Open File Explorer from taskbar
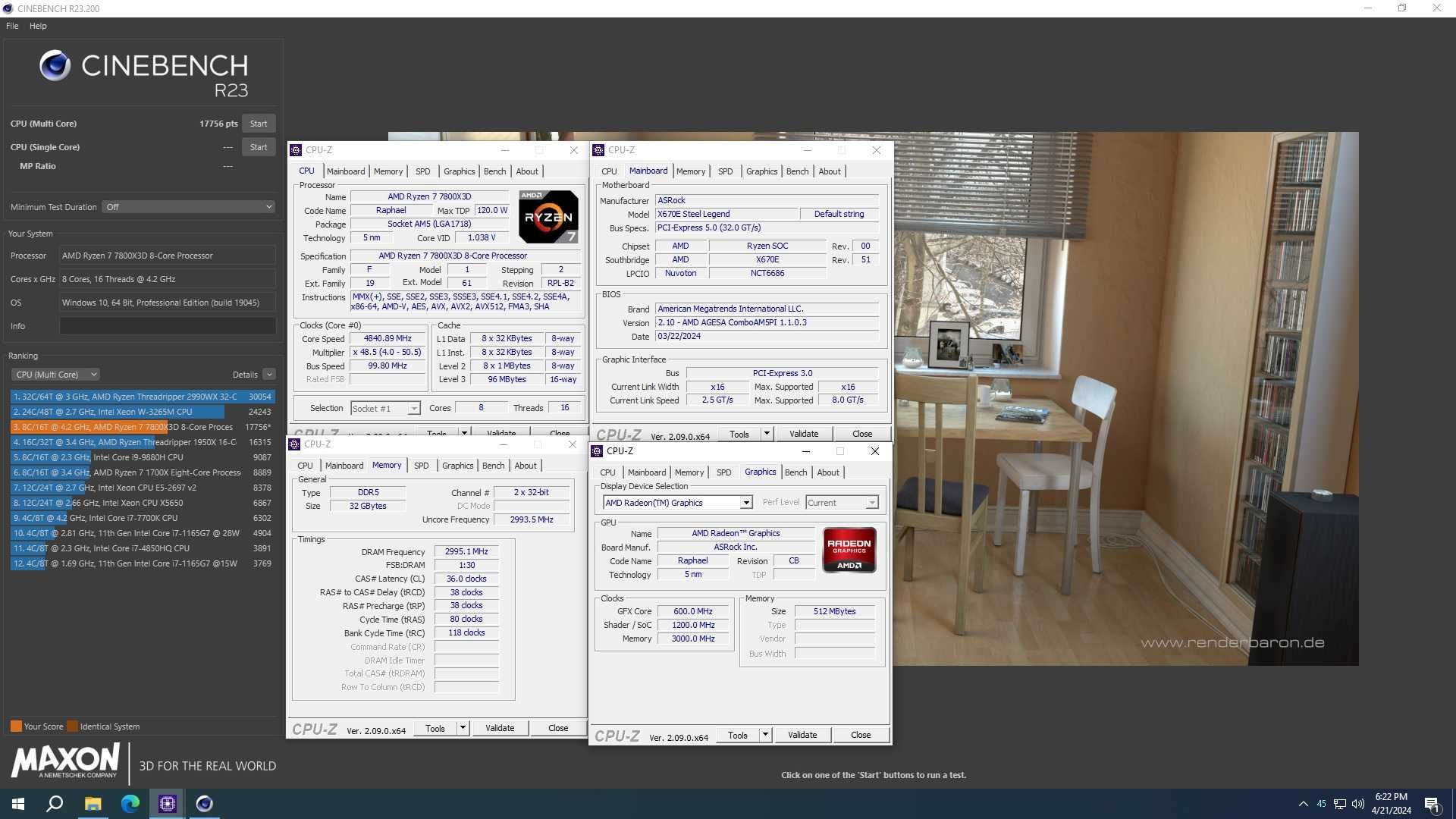The width and height of the screenshot is (1456, 819). [x=93, y=804]
